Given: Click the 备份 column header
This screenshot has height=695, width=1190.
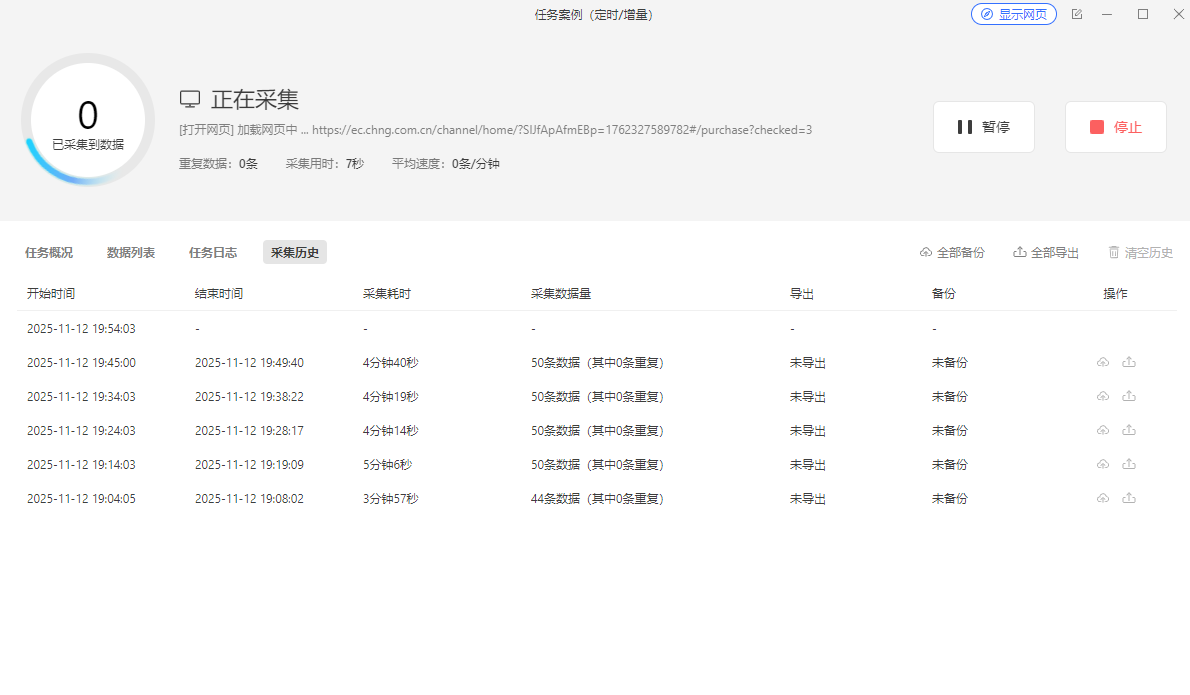Looking at the screenshot, I should point(944,294).
